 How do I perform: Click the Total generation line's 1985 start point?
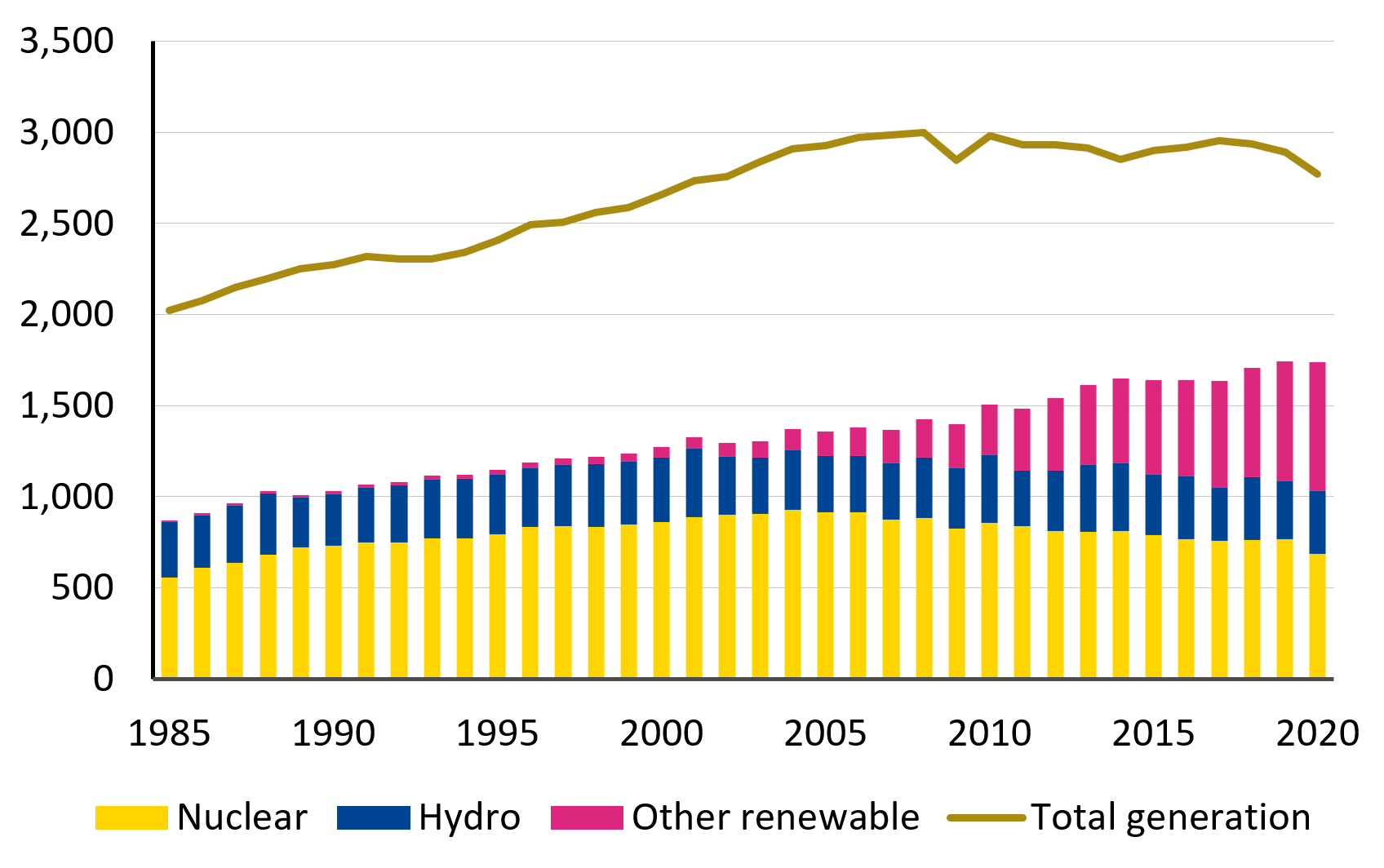[x=170, y=310]
